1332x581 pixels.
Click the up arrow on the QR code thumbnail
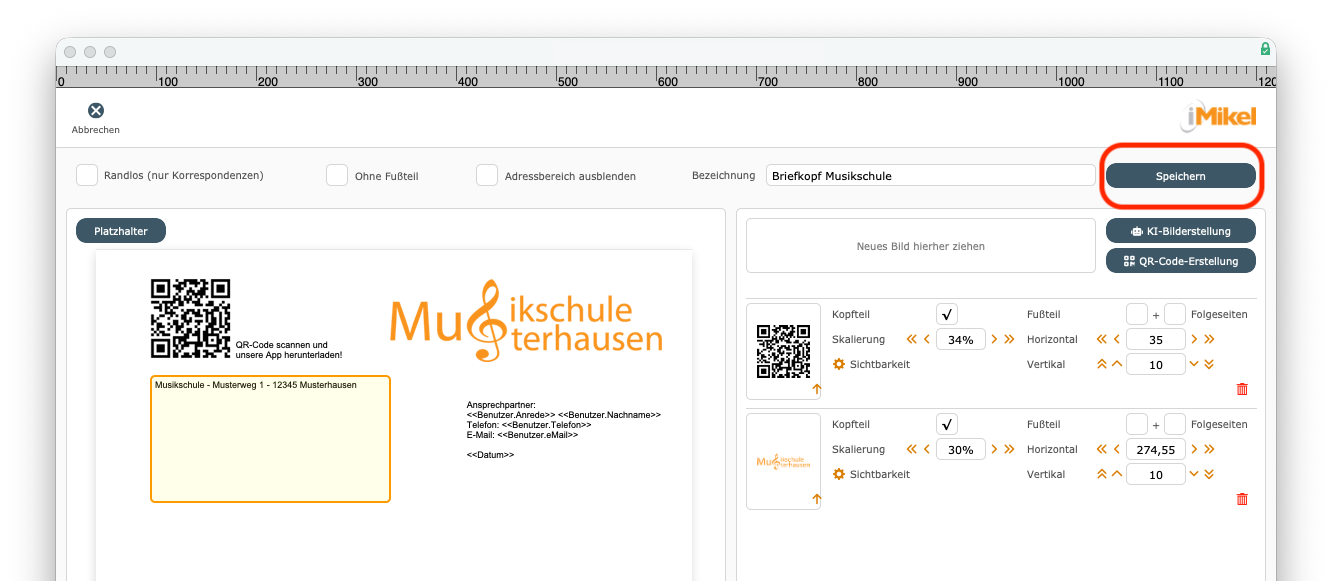pyautogui.click(x=816, y=389)
